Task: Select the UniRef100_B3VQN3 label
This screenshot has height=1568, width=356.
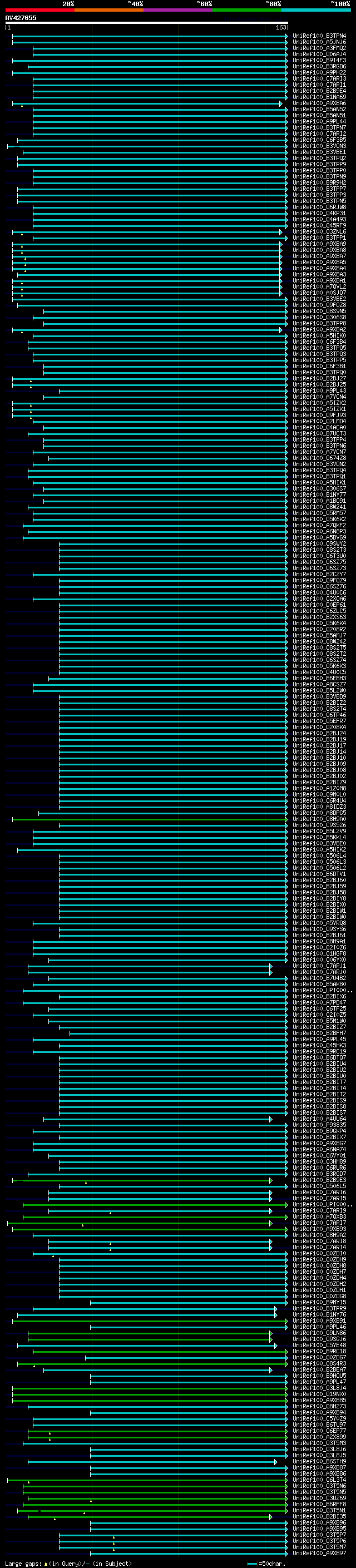Action: point(319,146)
